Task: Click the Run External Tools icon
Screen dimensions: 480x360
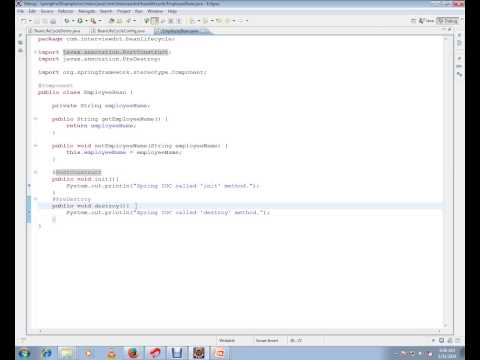Action: 94,21
